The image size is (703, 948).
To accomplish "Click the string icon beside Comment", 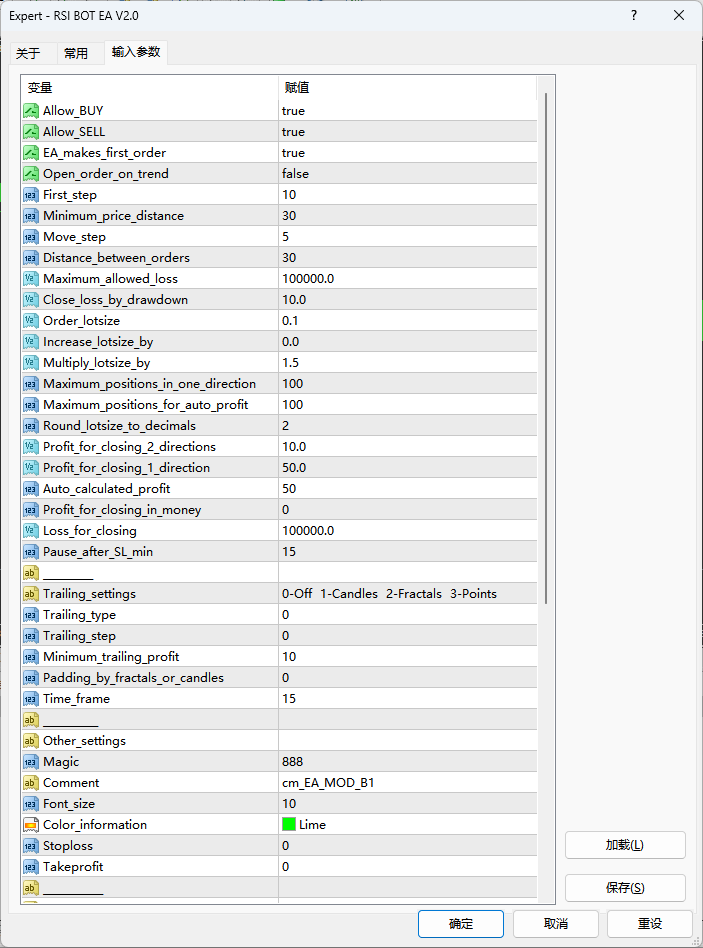I will tap(31, 783).
